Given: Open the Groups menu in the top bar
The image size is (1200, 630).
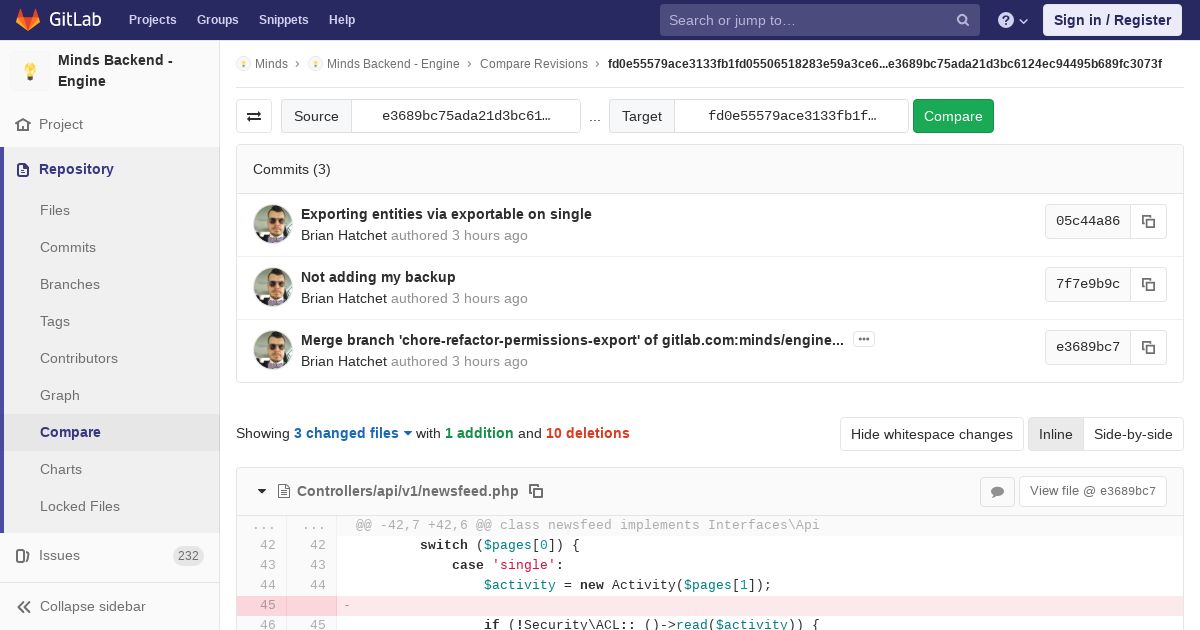Looking at the screenshot, I should pos(217,20).
